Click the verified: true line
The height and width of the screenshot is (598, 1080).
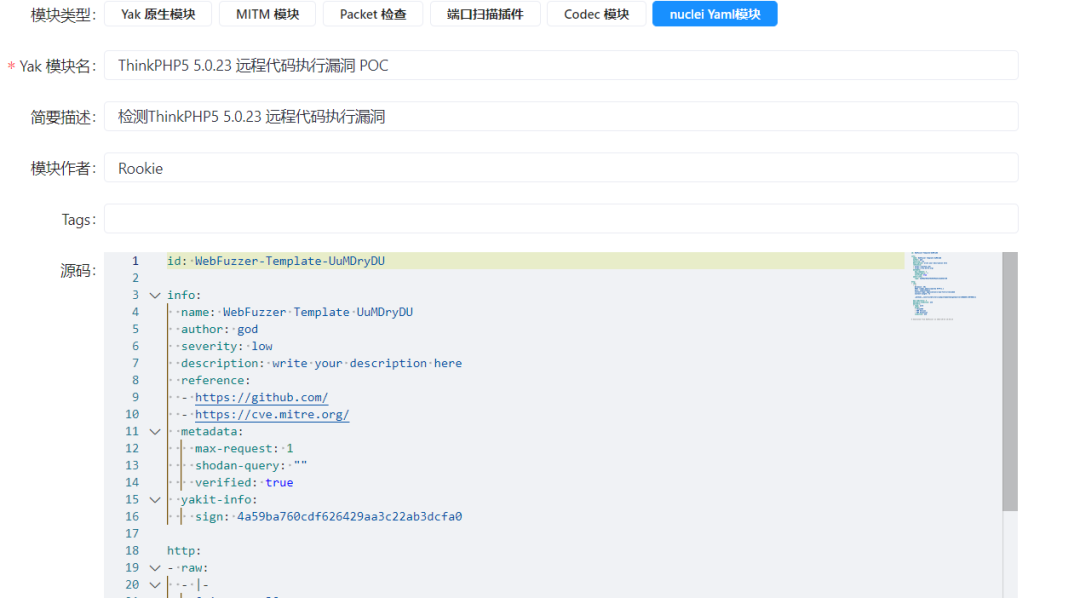[244, 482]
